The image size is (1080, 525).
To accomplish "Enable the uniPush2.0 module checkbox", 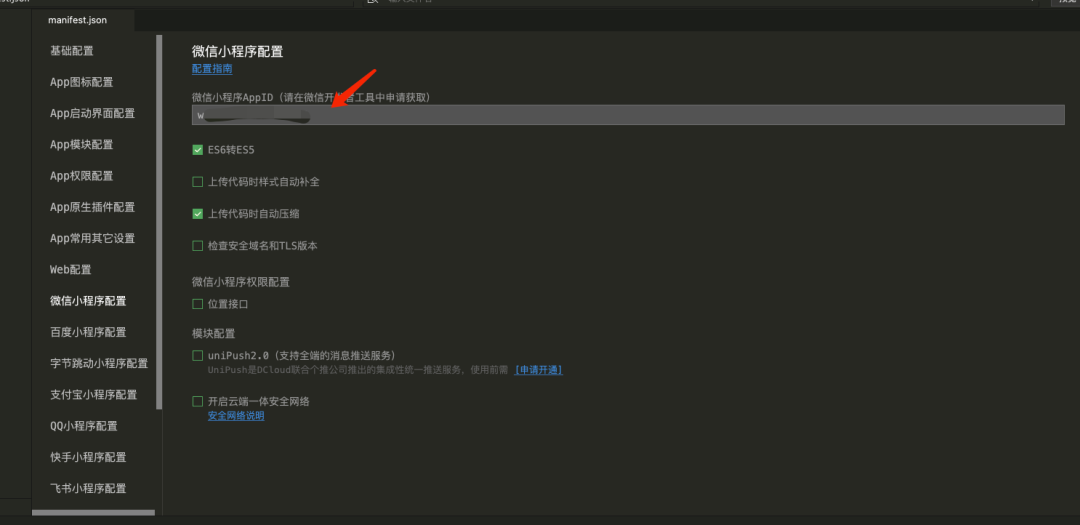I will tap(198, 356).
